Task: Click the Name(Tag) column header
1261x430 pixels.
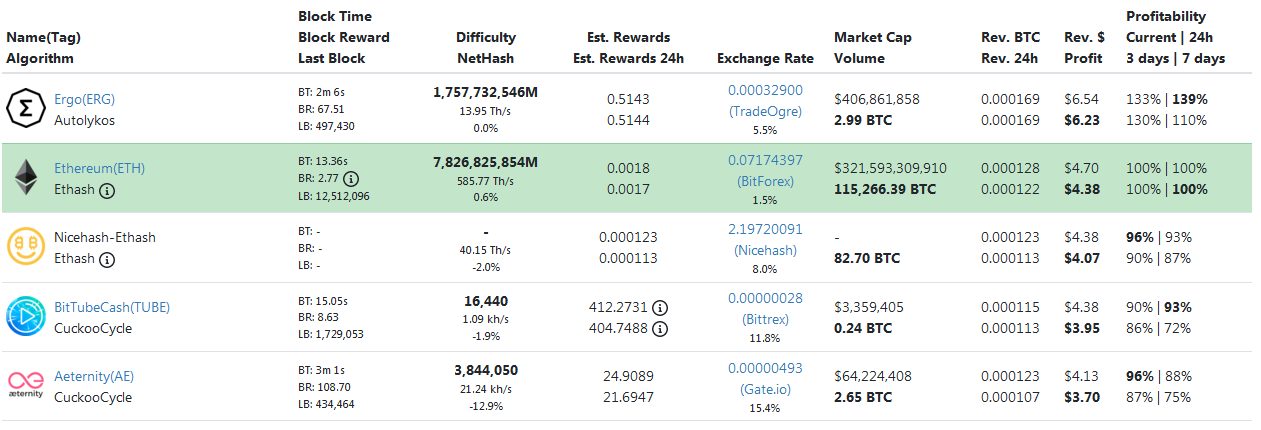Action: point(43,37)
